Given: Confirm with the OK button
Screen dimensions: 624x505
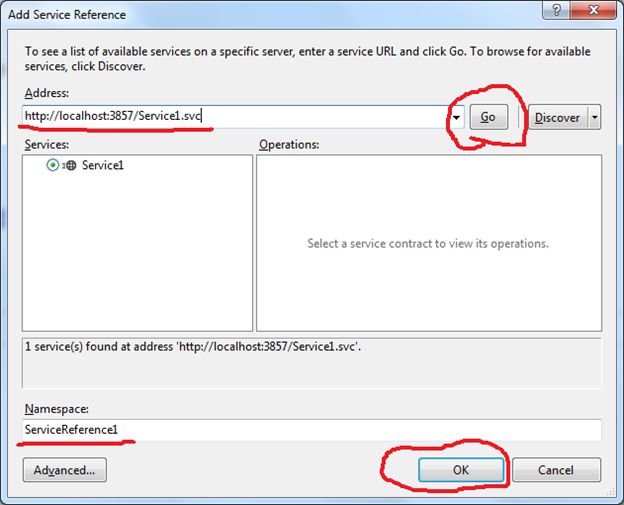Looking at the screenshot, I should (460, 469).
